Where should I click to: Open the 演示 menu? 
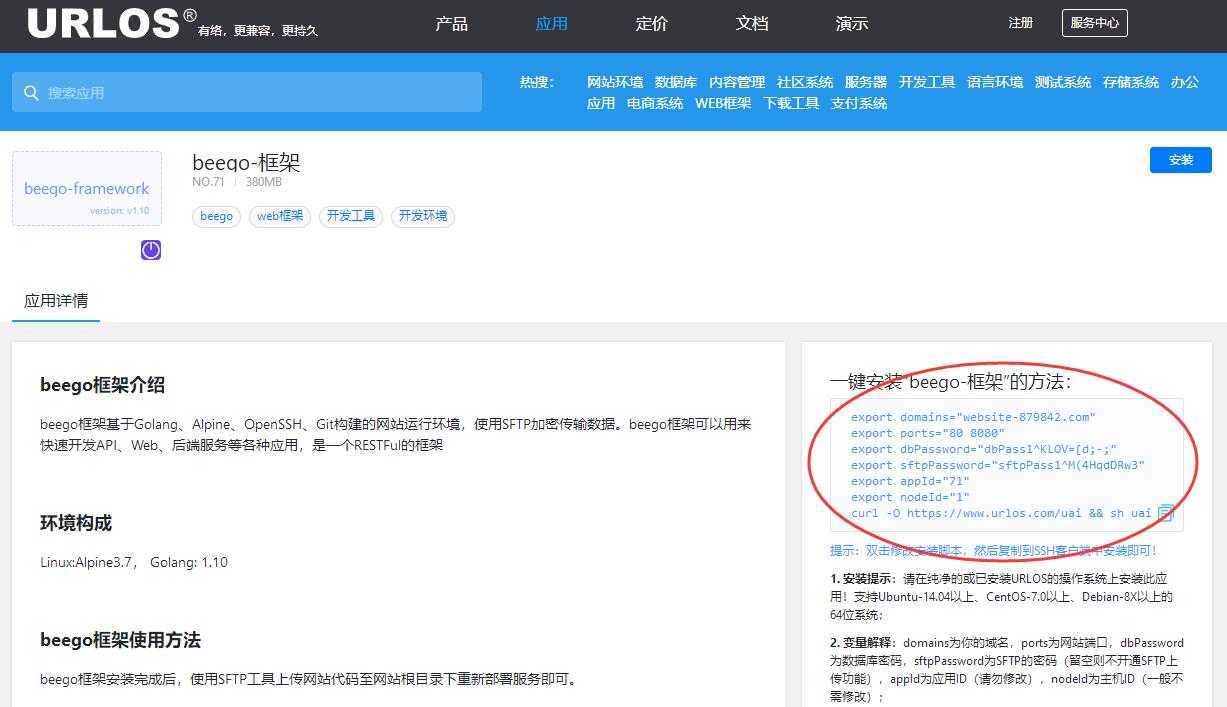click(x=852, y=23)
